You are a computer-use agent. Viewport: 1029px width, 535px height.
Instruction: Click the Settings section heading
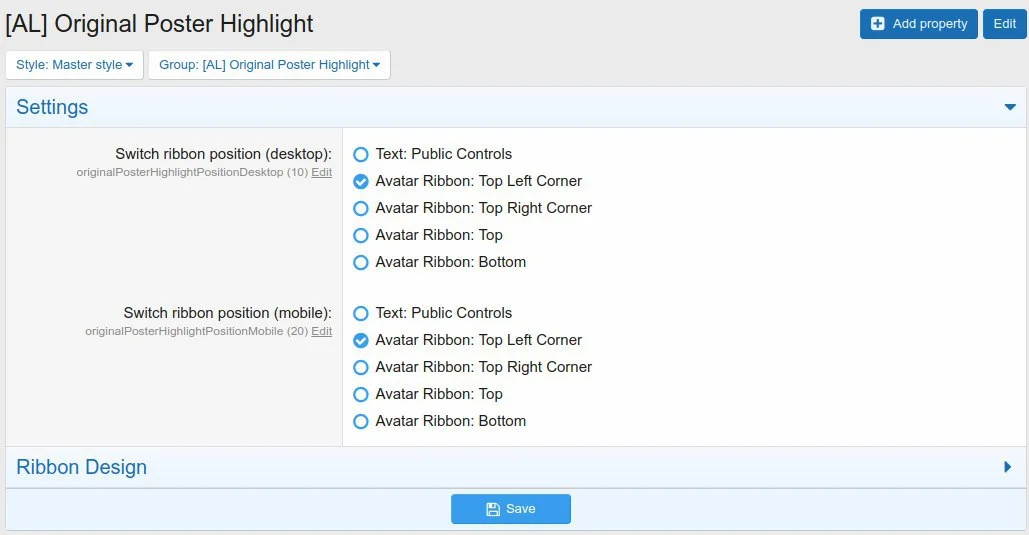pyautogui.click(x=52, y=108)
